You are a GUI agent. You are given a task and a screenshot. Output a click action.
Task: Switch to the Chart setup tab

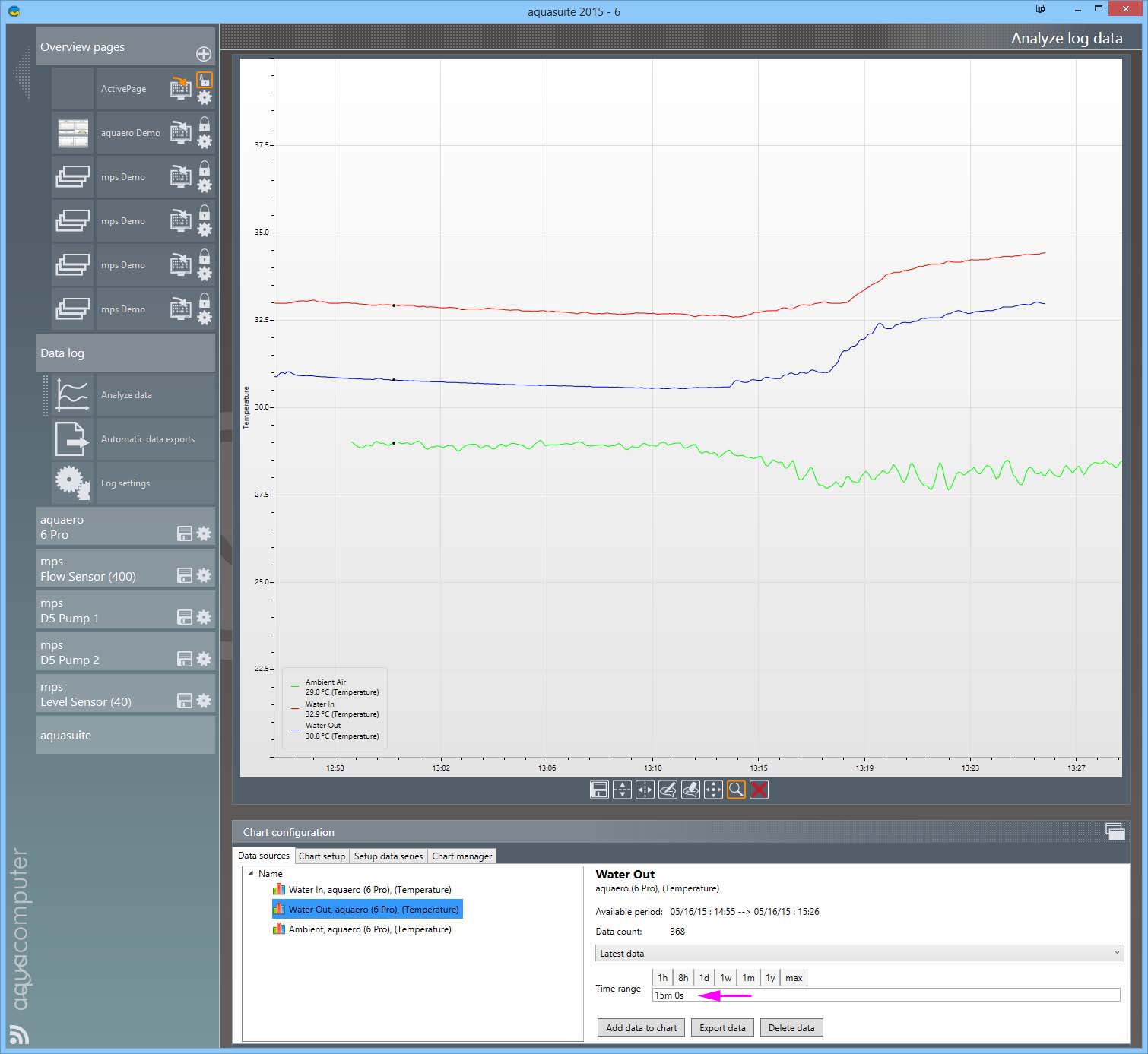coord(322,856)
